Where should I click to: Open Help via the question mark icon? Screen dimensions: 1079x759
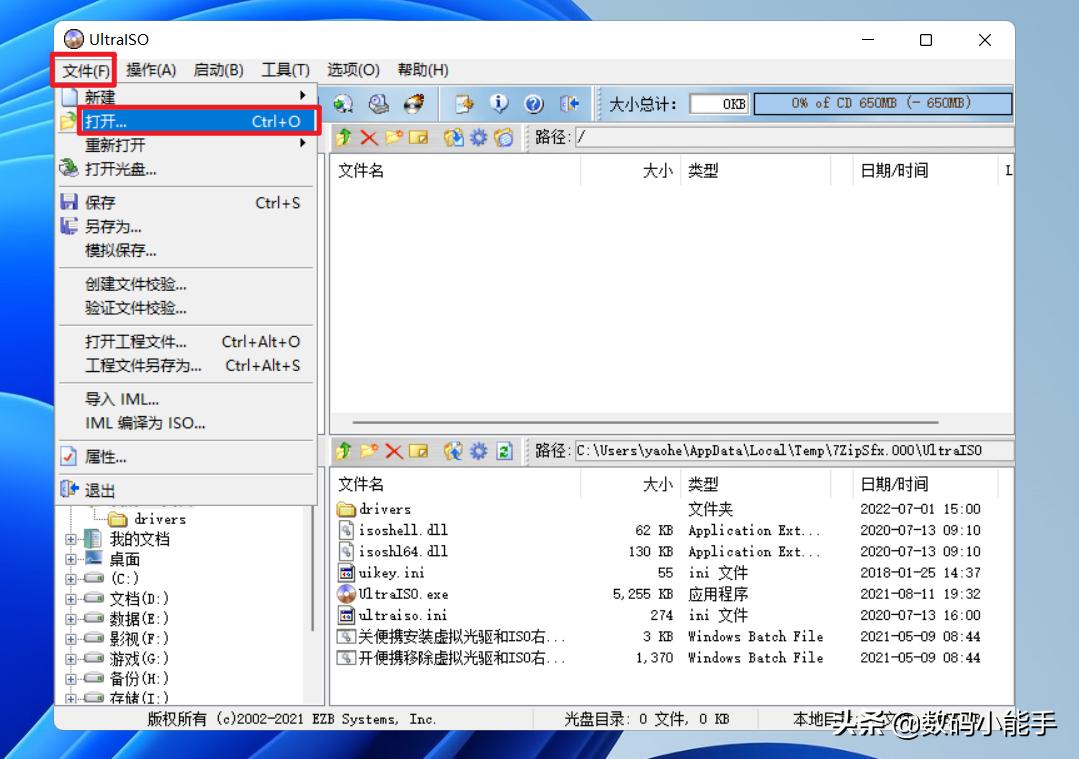(534, 104)
